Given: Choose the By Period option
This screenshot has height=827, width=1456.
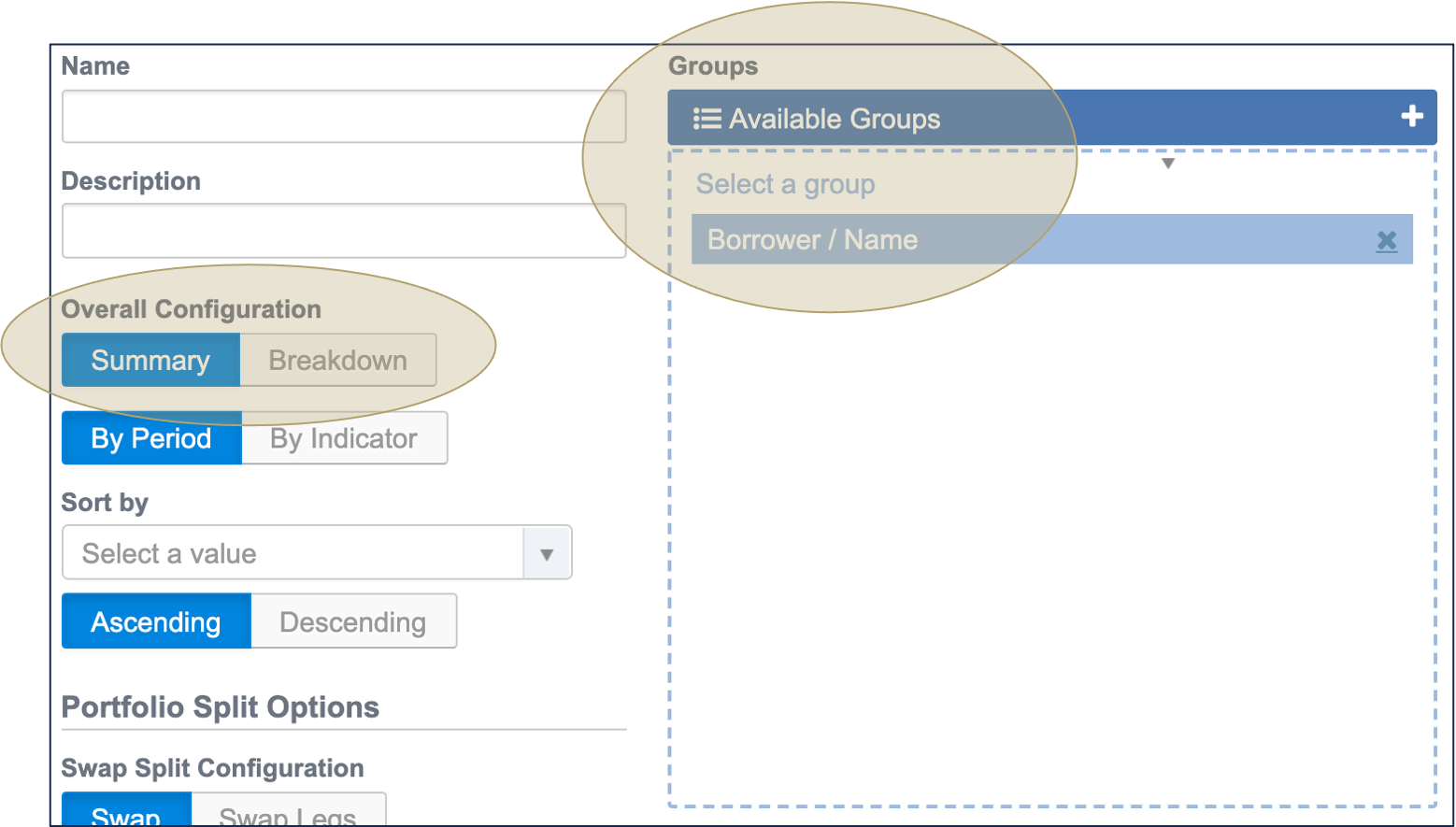Looking at the screenshot, I should pyautogui.click(x=151, y=438).
